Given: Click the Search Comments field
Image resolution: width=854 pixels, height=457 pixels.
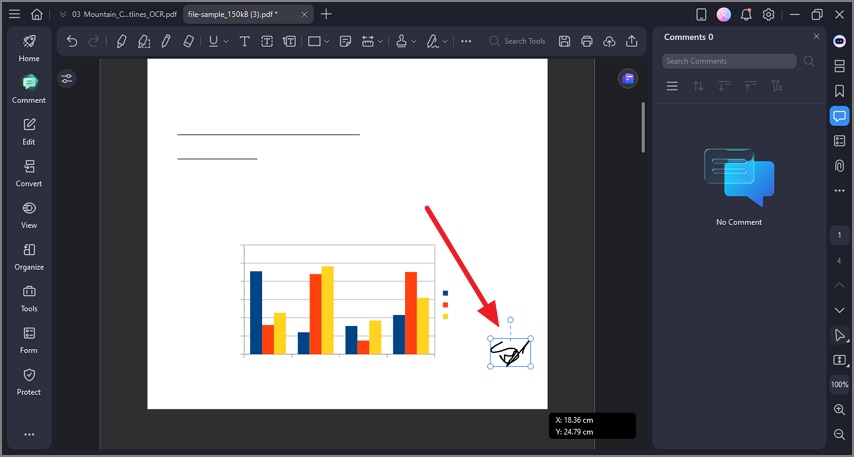Looking at the screenshot, I should pyautogui.click(x=729, y=61).
